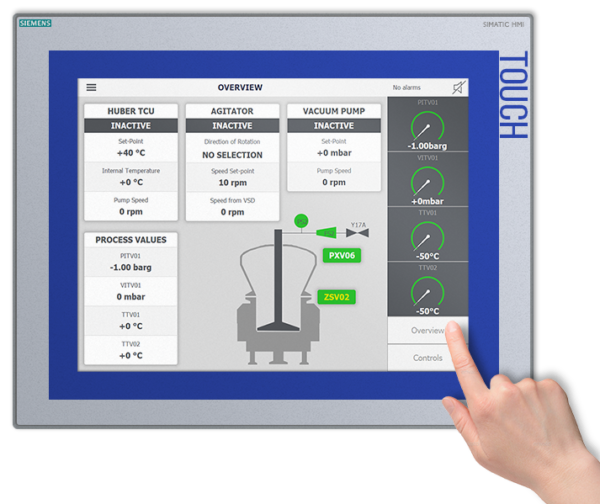Toggle Huber TCU INACTIVE status bar

[x=130, y=126]
